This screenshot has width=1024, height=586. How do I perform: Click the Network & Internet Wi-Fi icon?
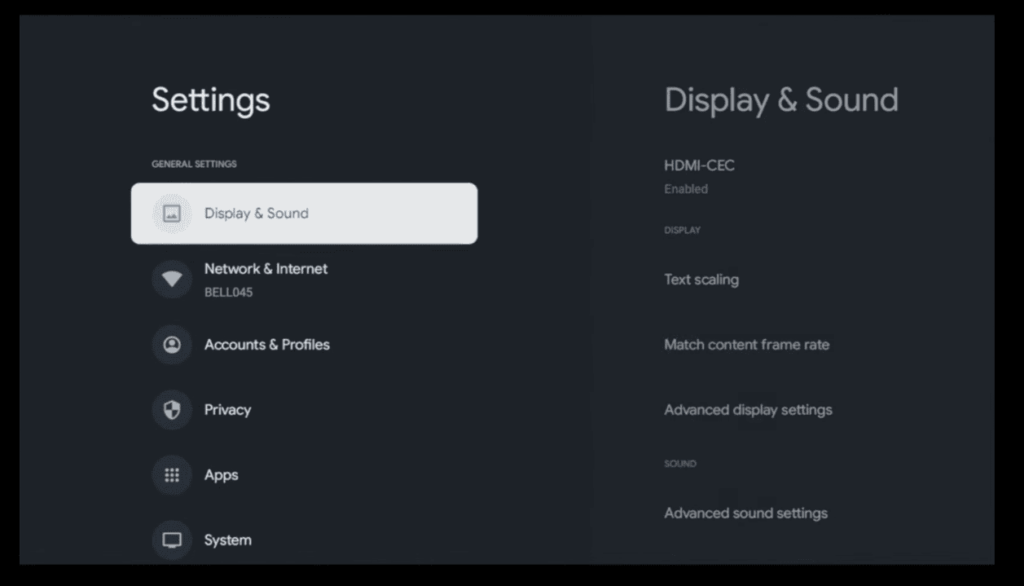(172, 279)
